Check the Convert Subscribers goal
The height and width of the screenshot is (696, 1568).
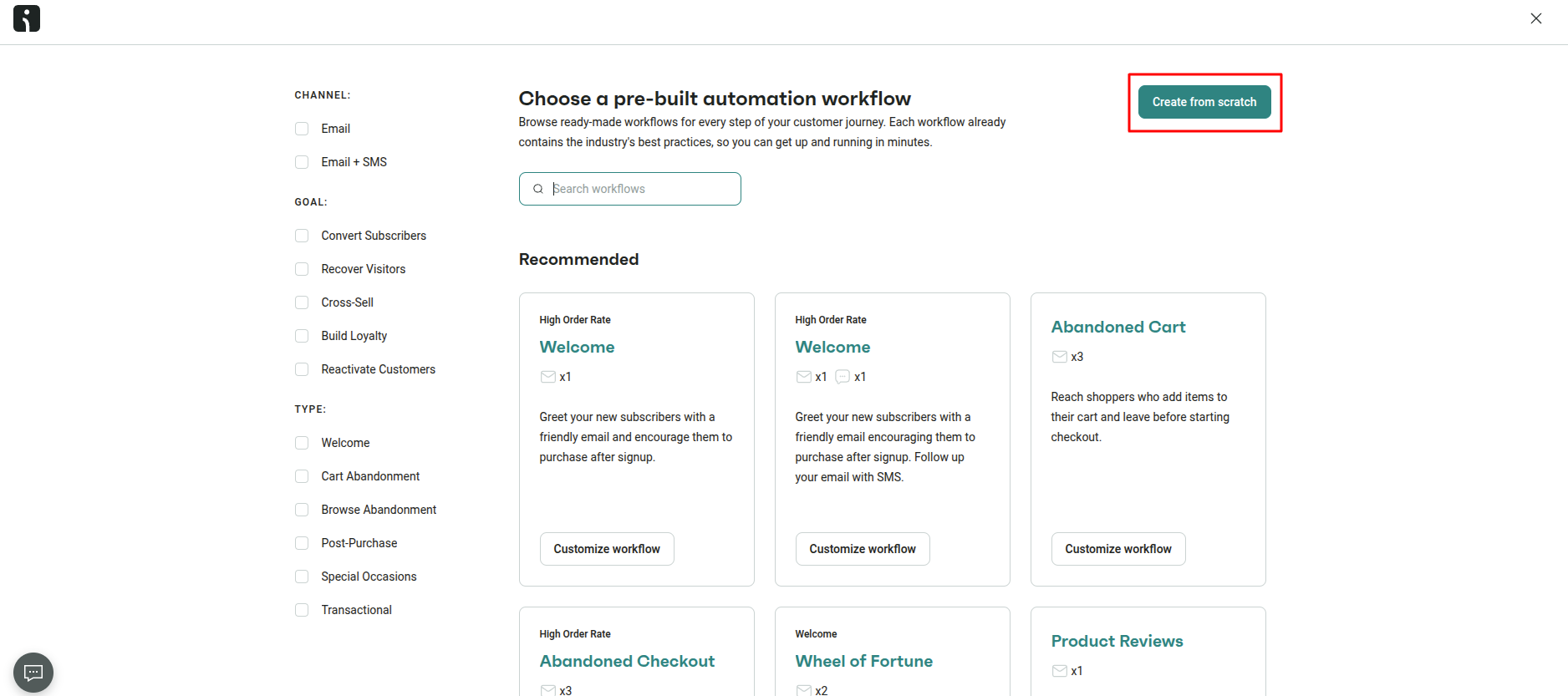click(x=302, y=236)
